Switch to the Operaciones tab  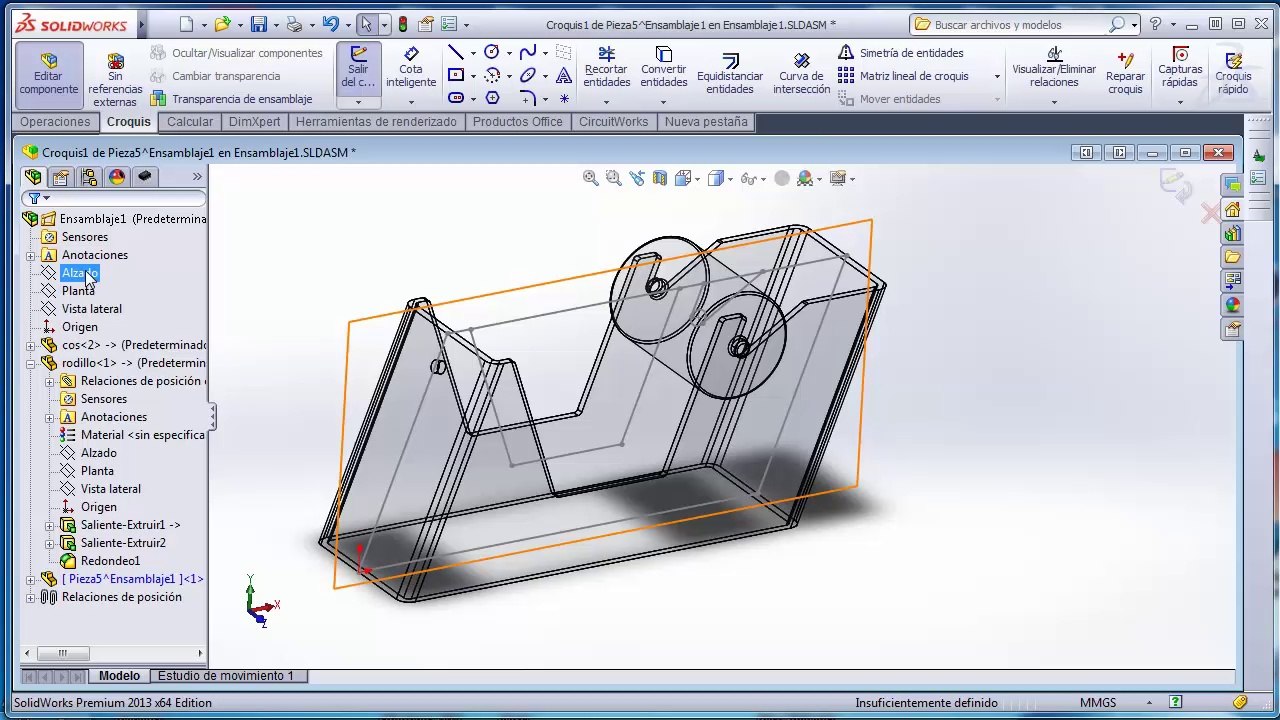55,122
